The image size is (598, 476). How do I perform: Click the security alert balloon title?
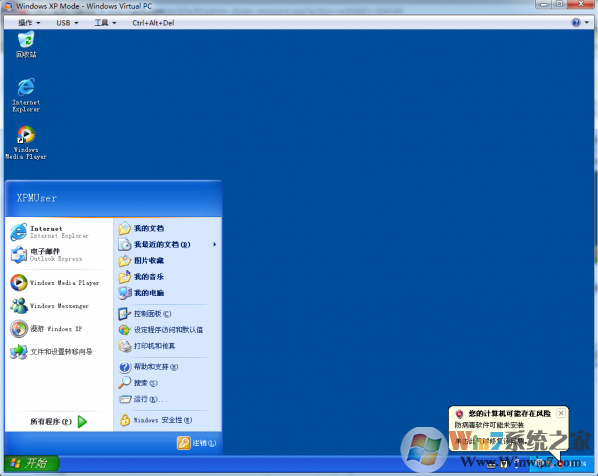(510, 413)
